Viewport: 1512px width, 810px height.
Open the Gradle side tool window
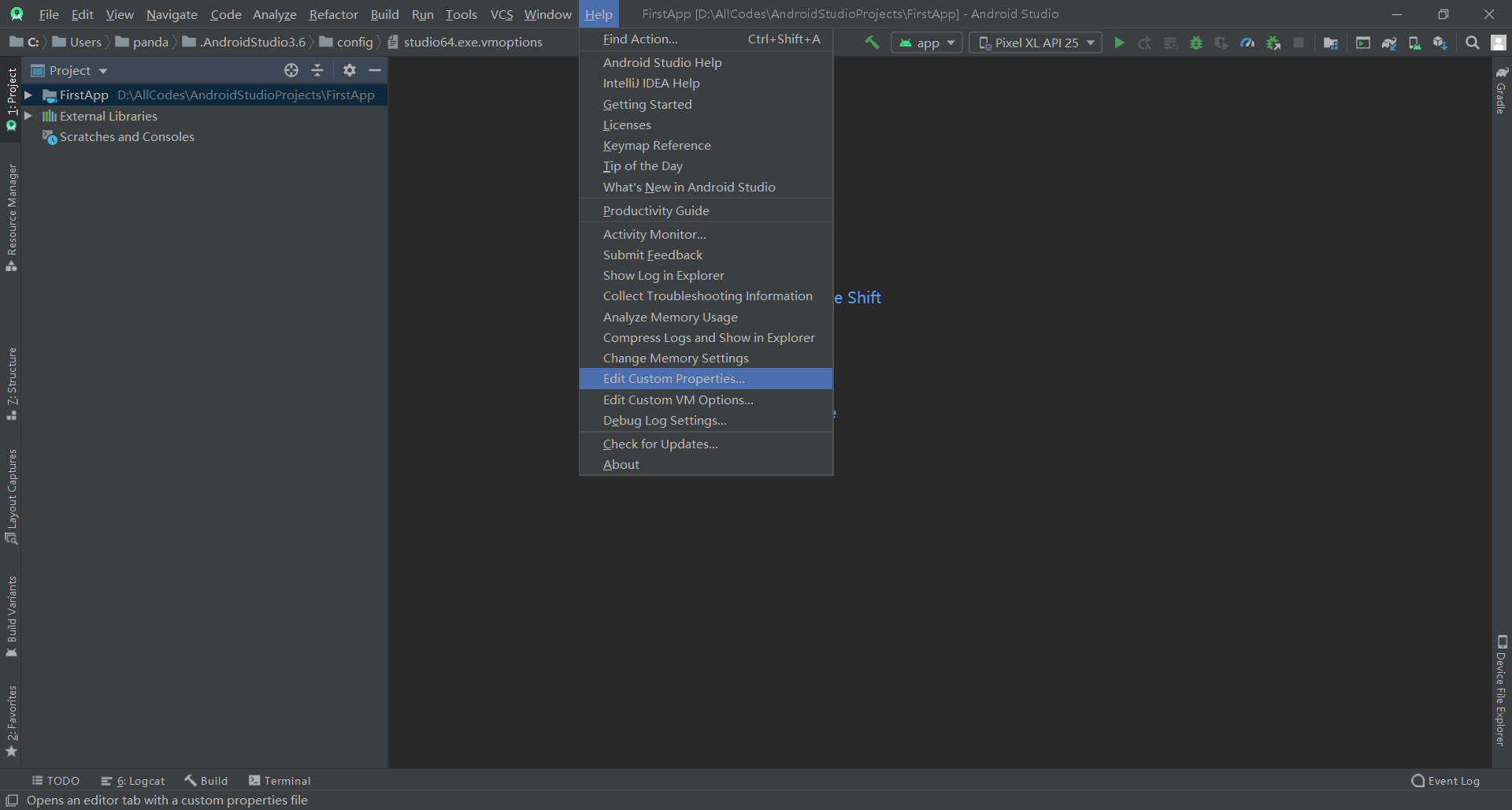click(1501, 91)
